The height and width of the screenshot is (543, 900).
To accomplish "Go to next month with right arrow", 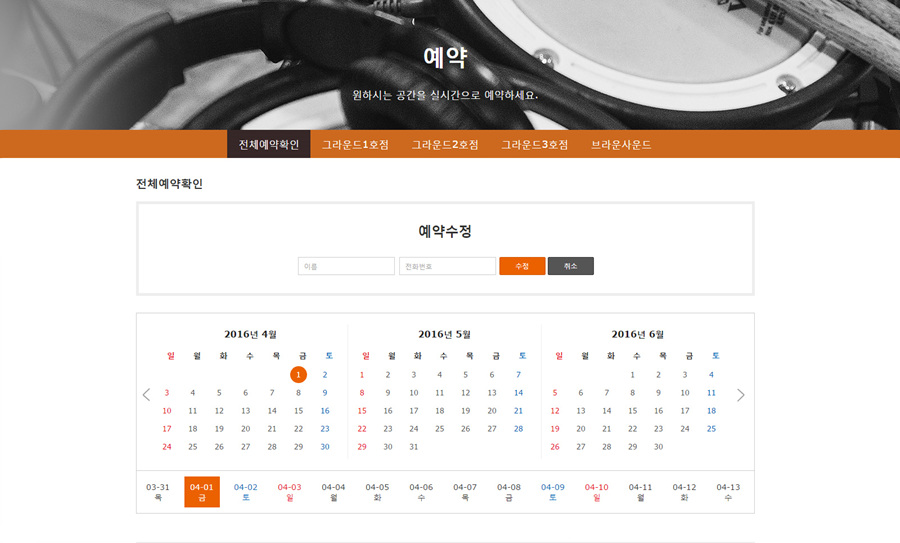I will [740, 394].
